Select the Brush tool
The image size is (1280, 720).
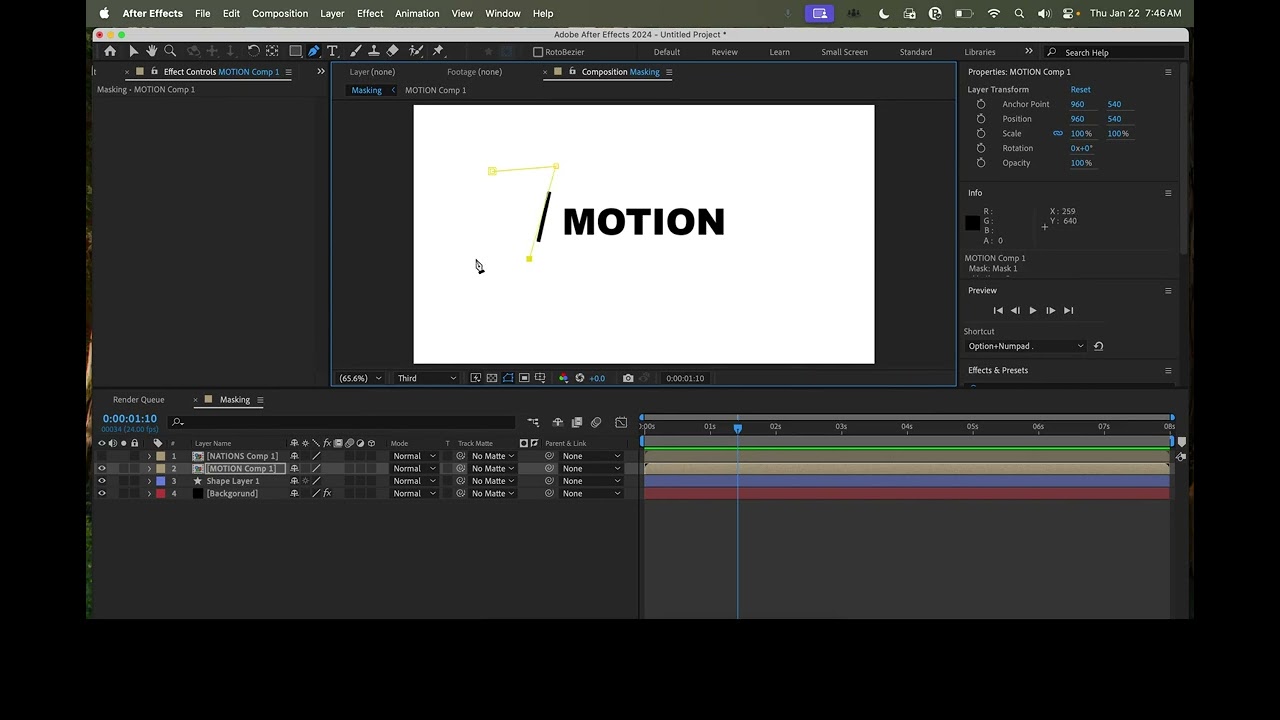[356, 51]
